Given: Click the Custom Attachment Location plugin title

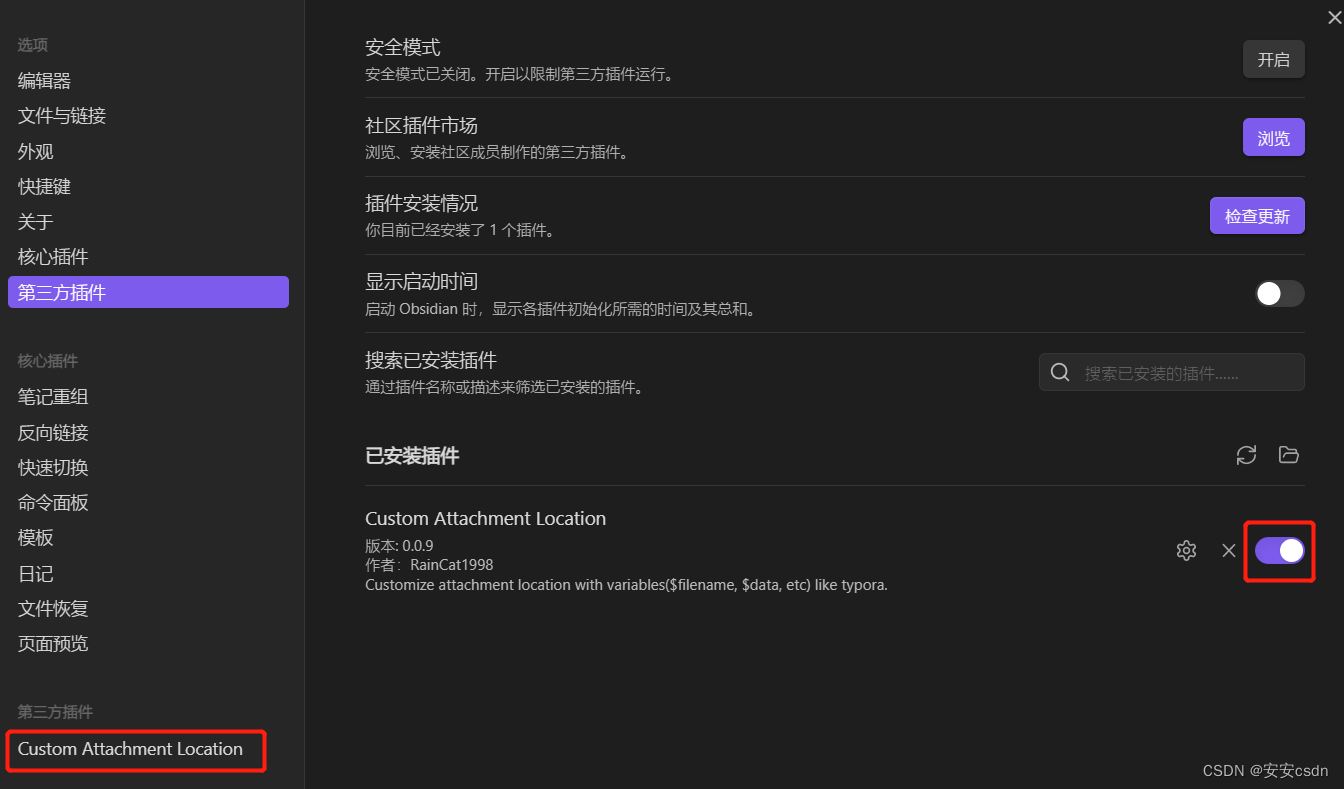Looking at the screenshot, I should pos(486,518).
